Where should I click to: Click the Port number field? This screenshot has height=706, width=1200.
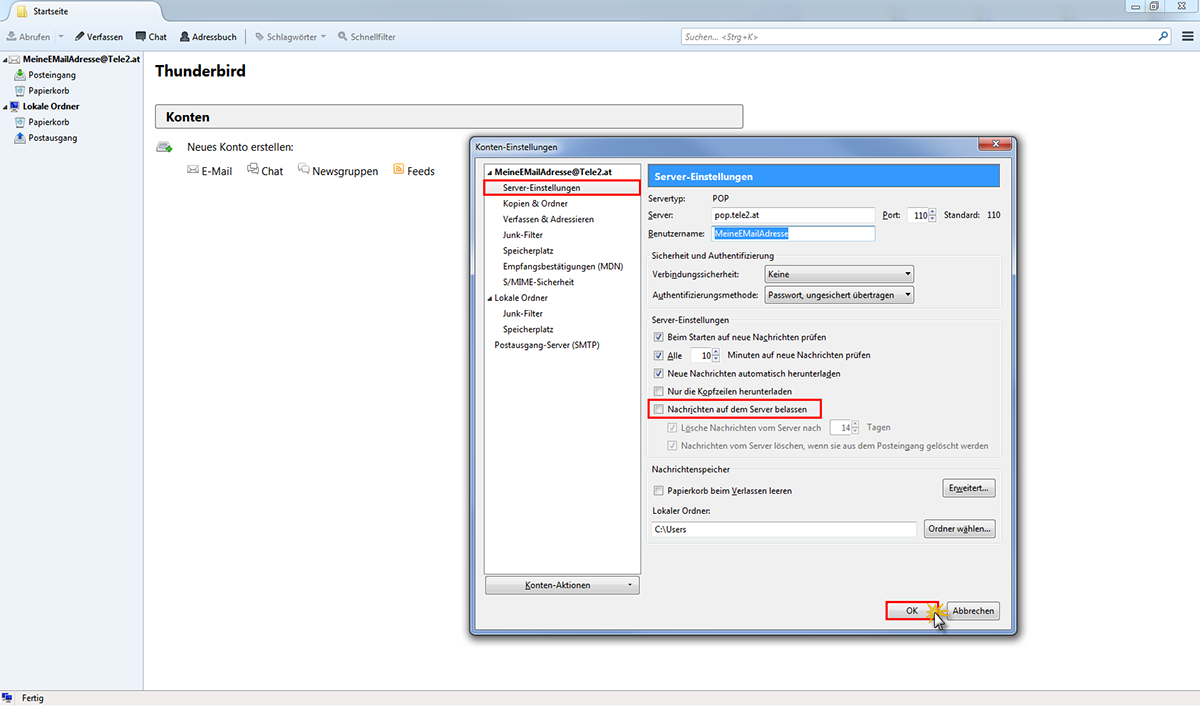click(x=918, y=215)
